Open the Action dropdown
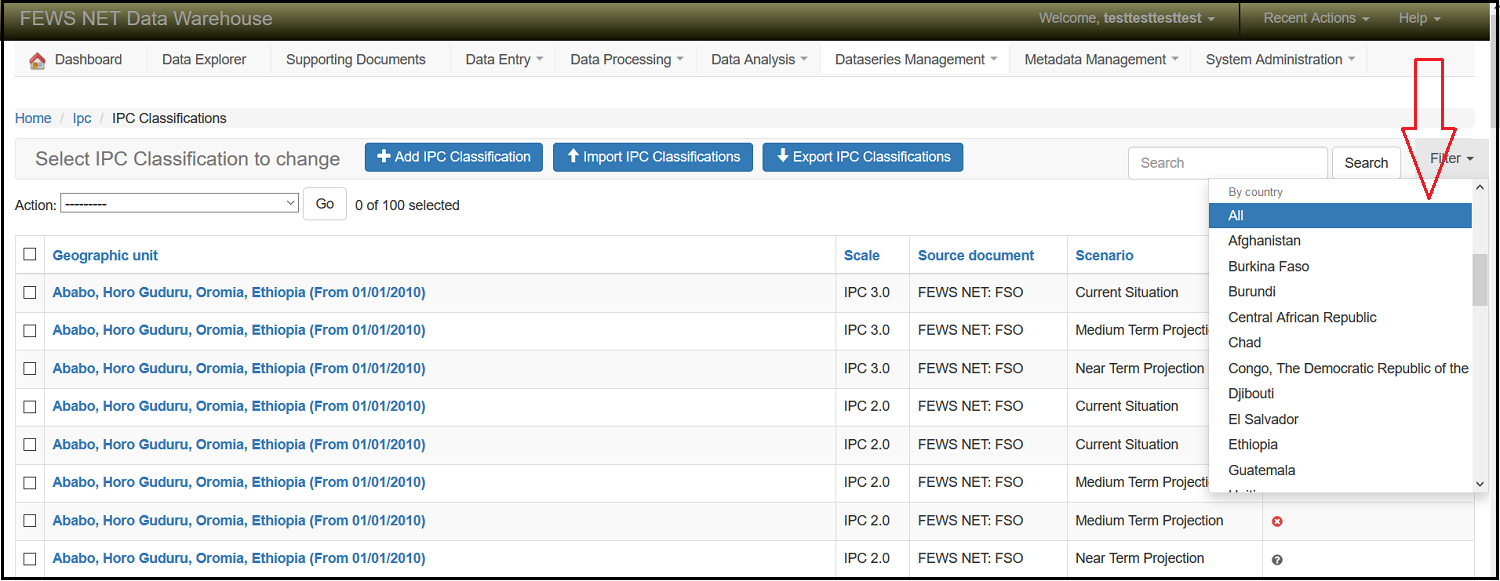Viewport: 1500px width, 581px height. 180,203
